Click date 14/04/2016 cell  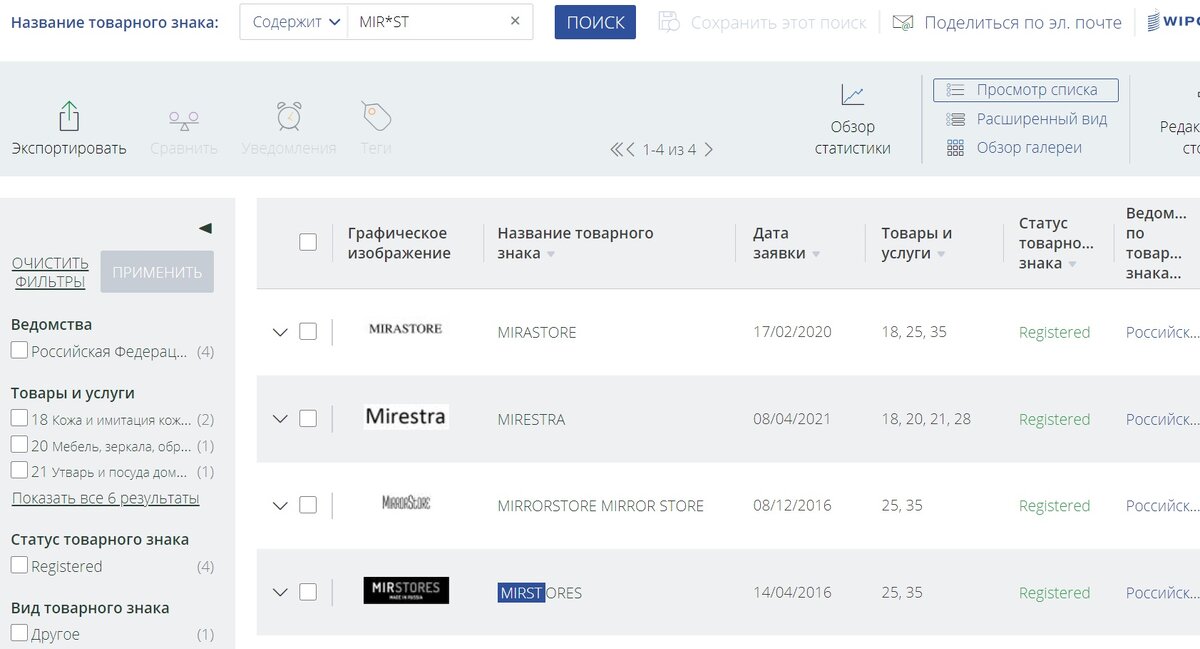click(x=792, y=593)
